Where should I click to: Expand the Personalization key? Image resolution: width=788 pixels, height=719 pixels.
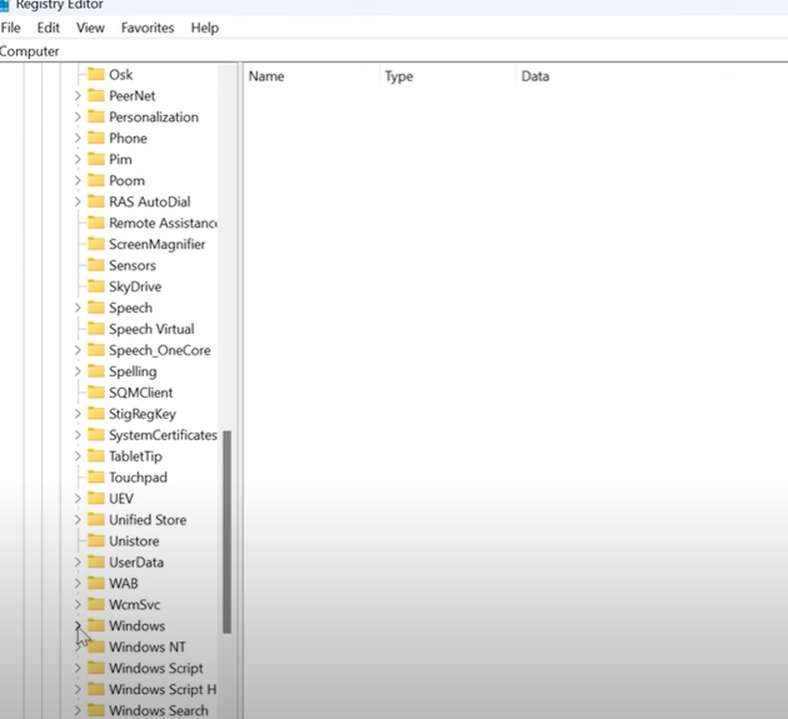(x=77, y=117)
